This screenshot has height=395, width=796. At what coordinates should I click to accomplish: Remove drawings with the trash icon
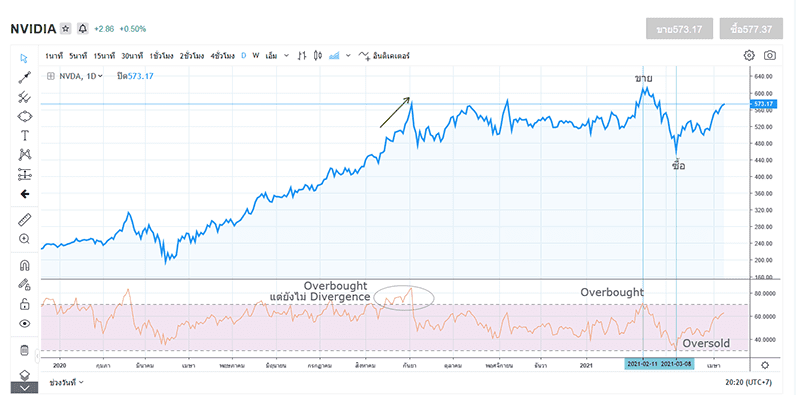[24, 350]
